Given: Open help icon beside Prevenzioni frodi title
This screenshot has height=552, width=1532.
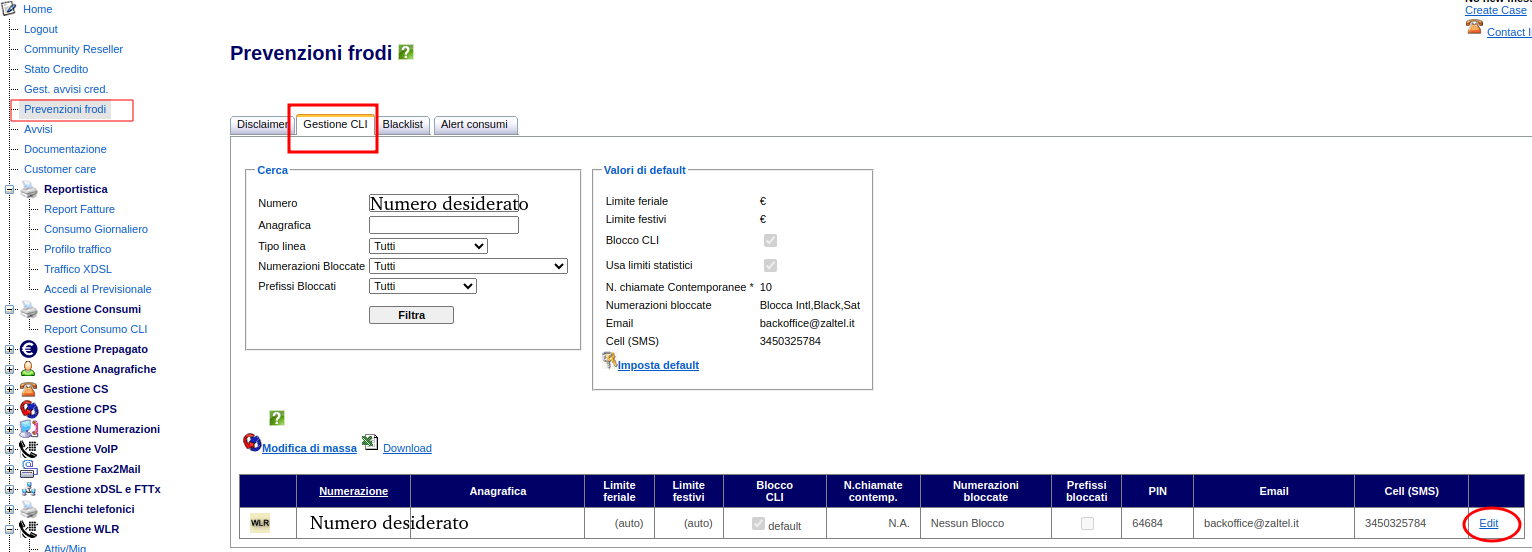Looking at the screenshot, I should click(x=406, y=52).
